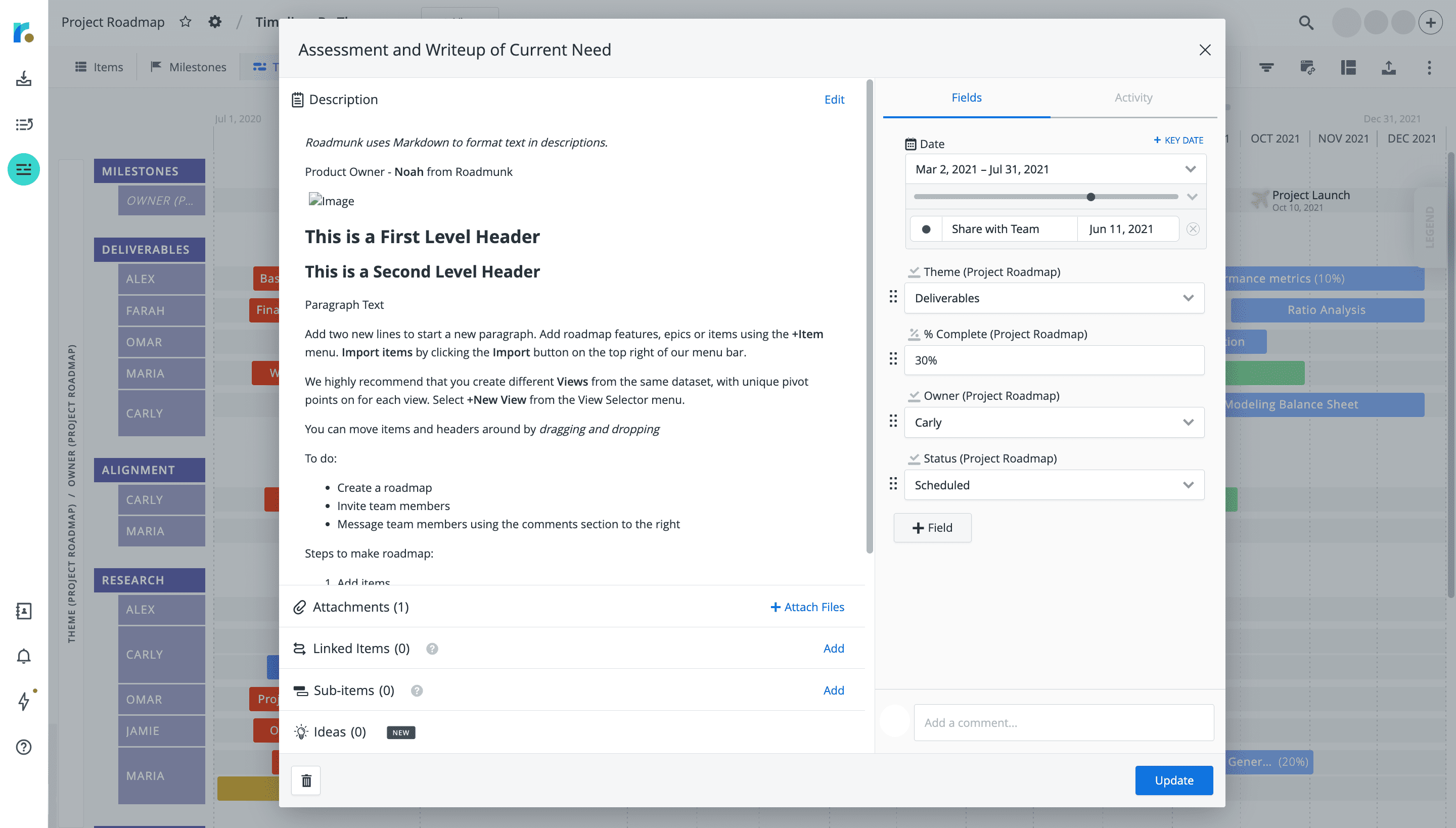
Task: Click the date range slider handle
Action: (x=1090, y=197)
